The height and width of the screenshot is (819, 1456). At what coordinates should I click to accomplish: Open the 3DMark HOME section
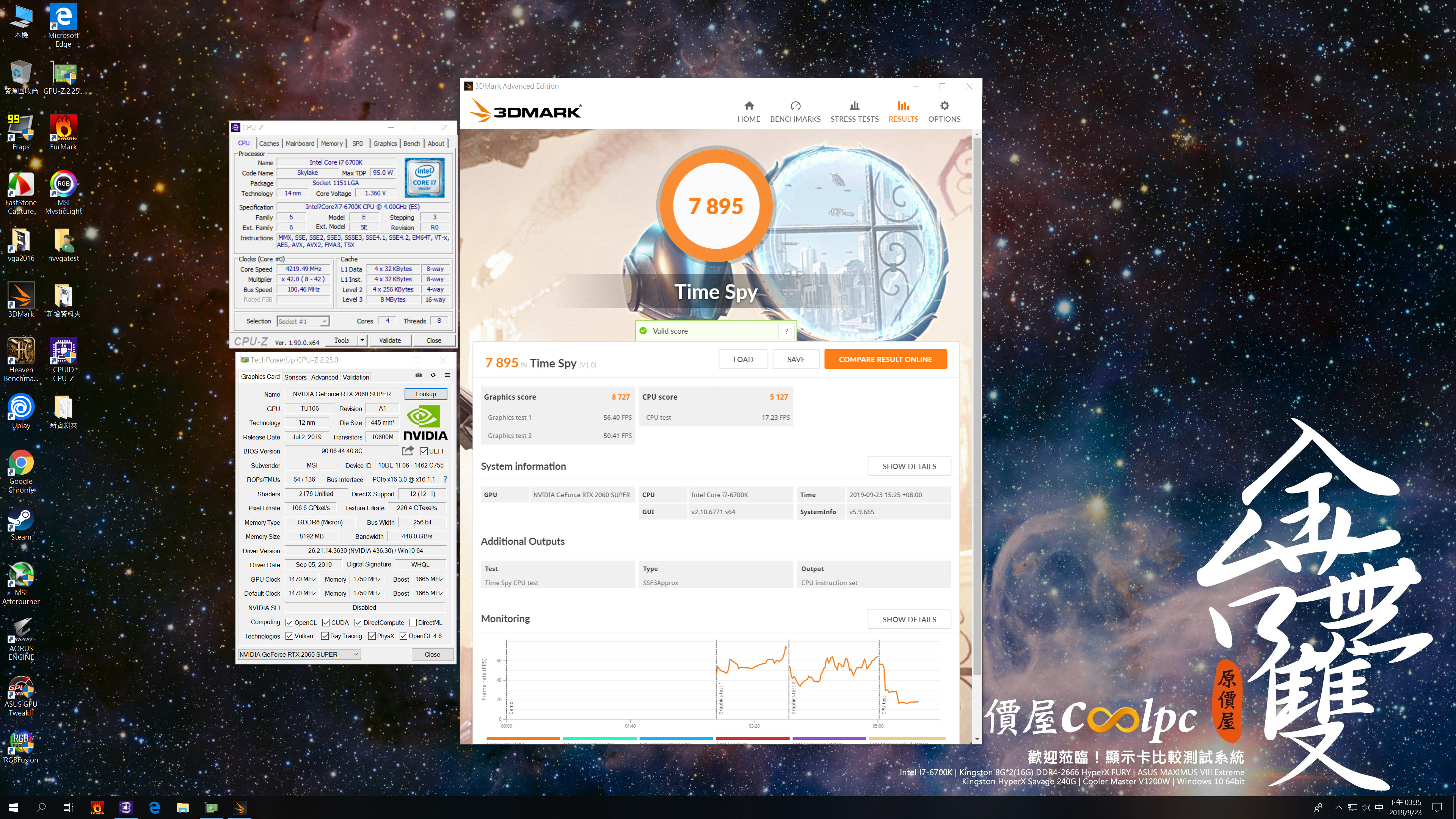pyautogui.click(x=748, y=111)
